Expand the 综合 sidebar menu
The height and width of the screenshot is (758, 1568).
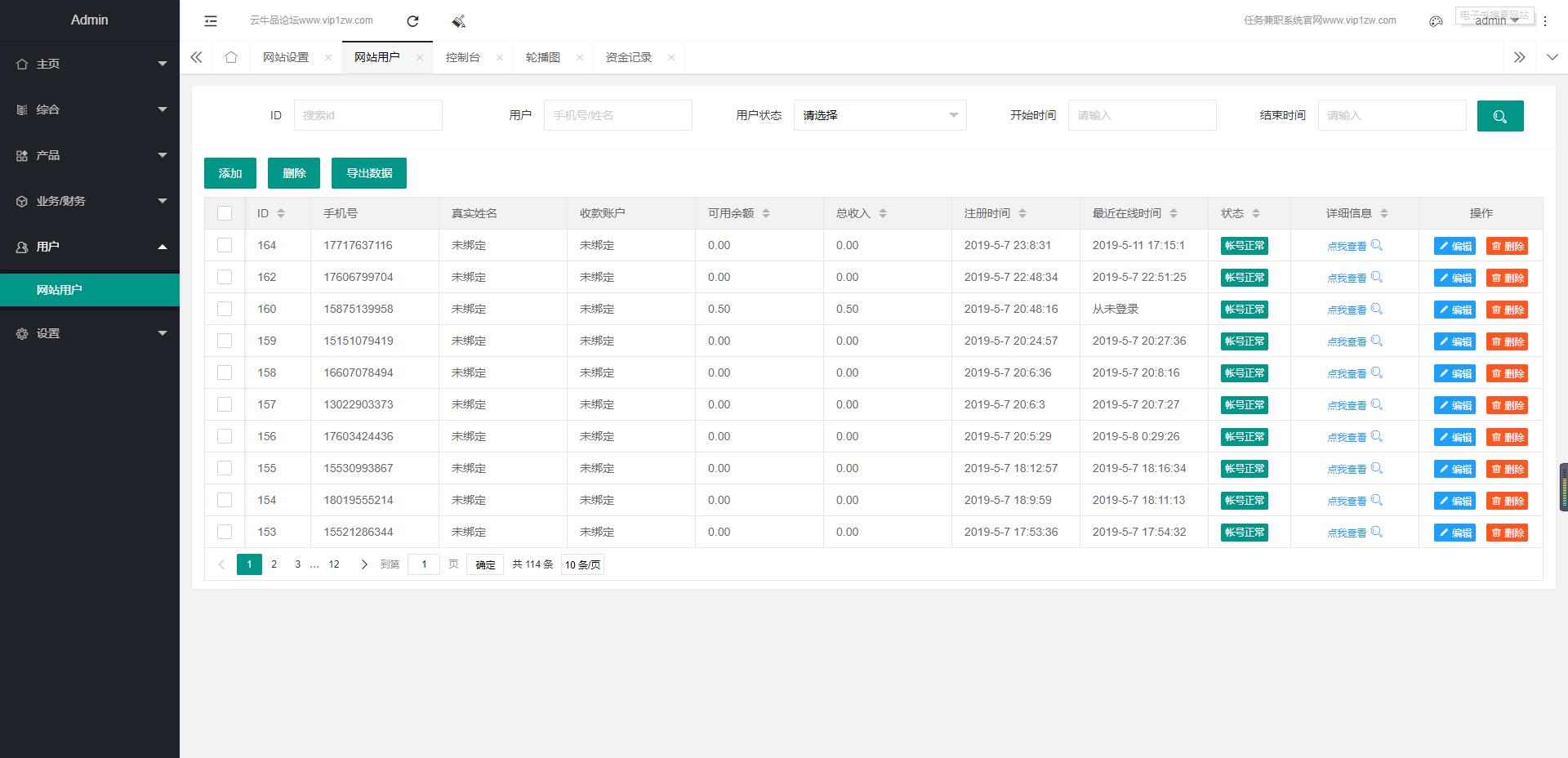coord(90,109)
